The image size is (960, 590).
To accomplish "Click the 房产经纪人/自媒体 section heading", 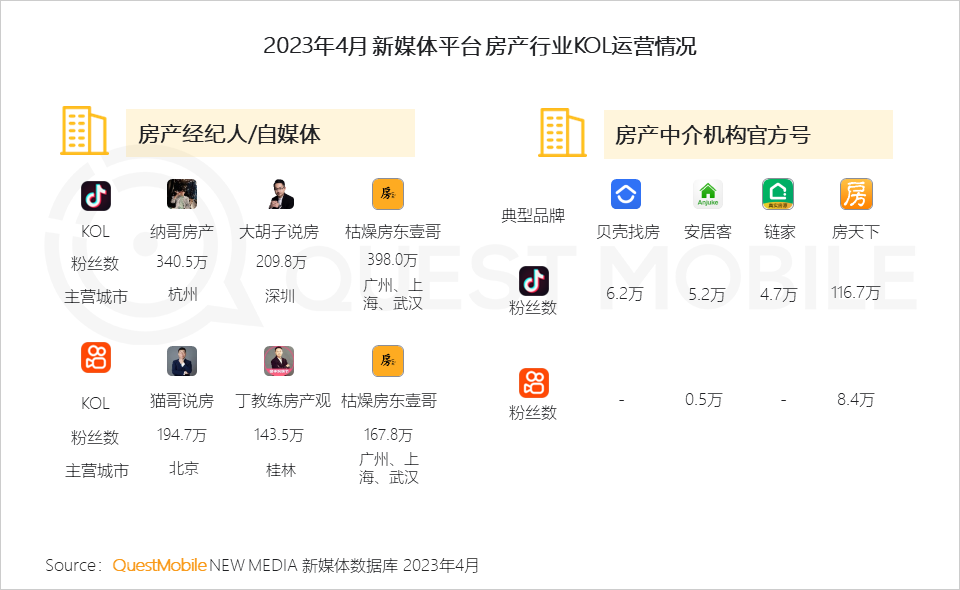I will pos(229,134).
